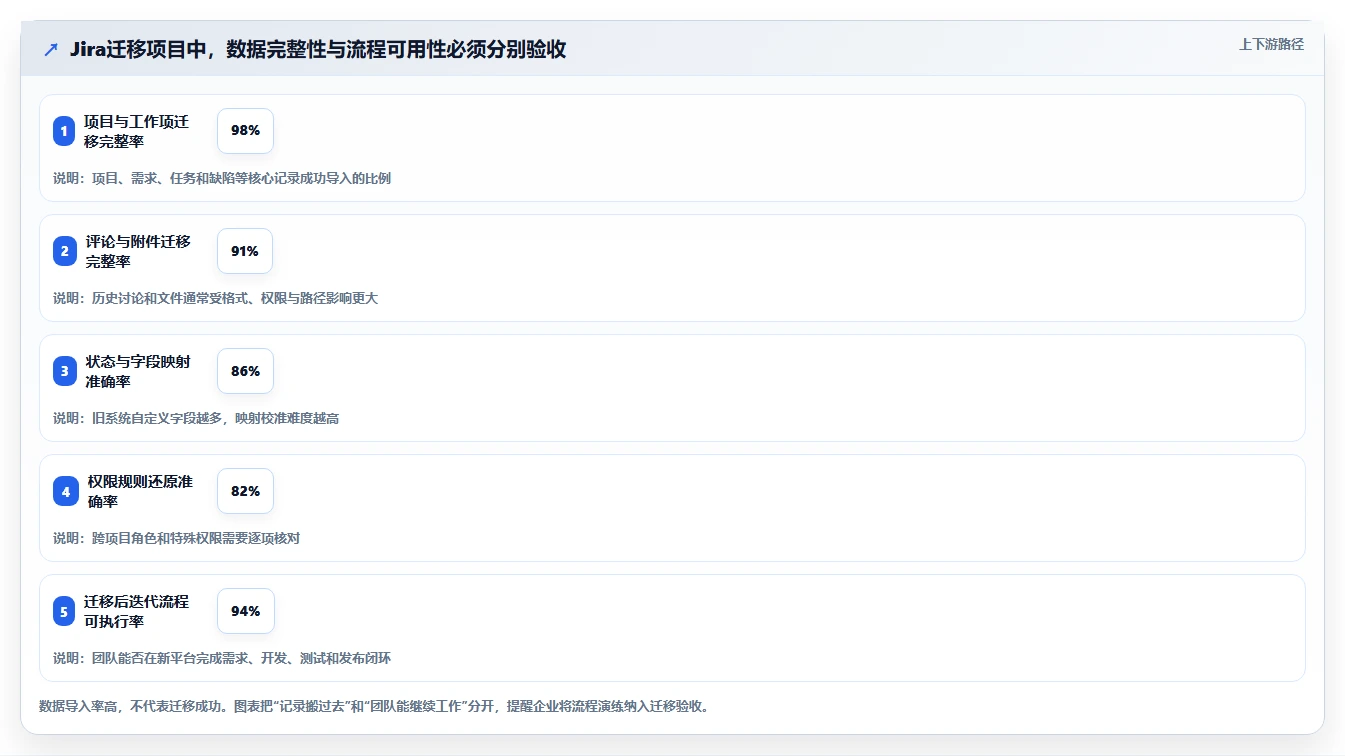Click the number 4 badge
This screenshot has width=1345, height=756.
64,491
